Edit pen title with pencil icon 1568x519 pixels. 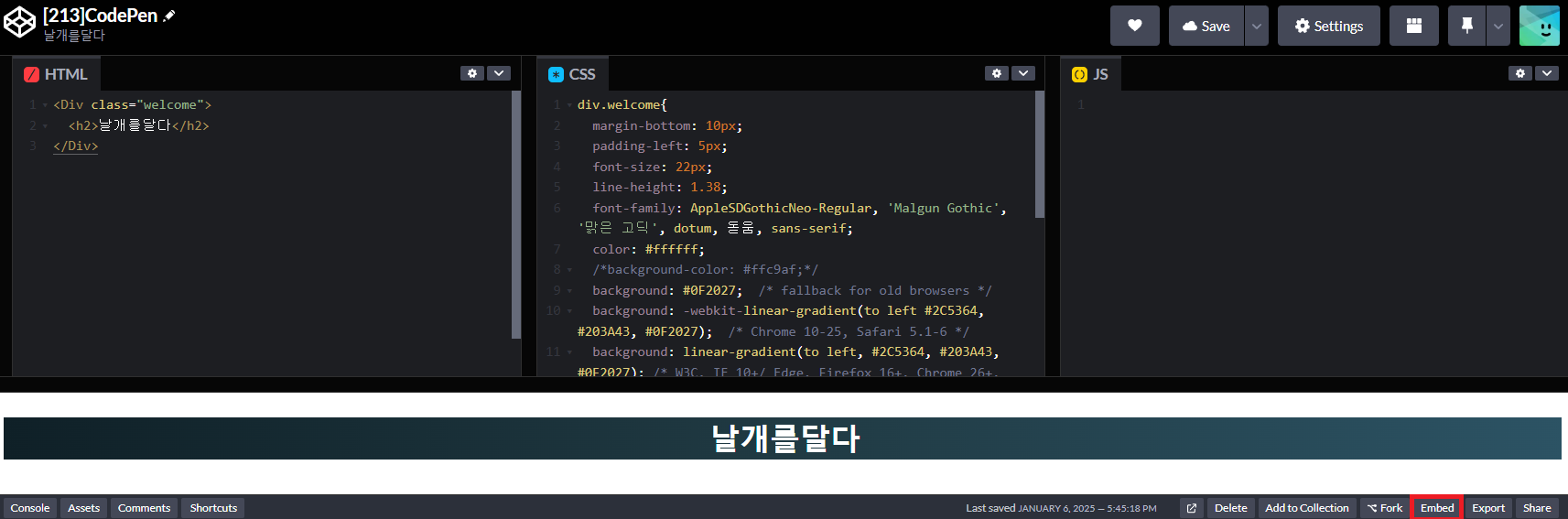169,16
